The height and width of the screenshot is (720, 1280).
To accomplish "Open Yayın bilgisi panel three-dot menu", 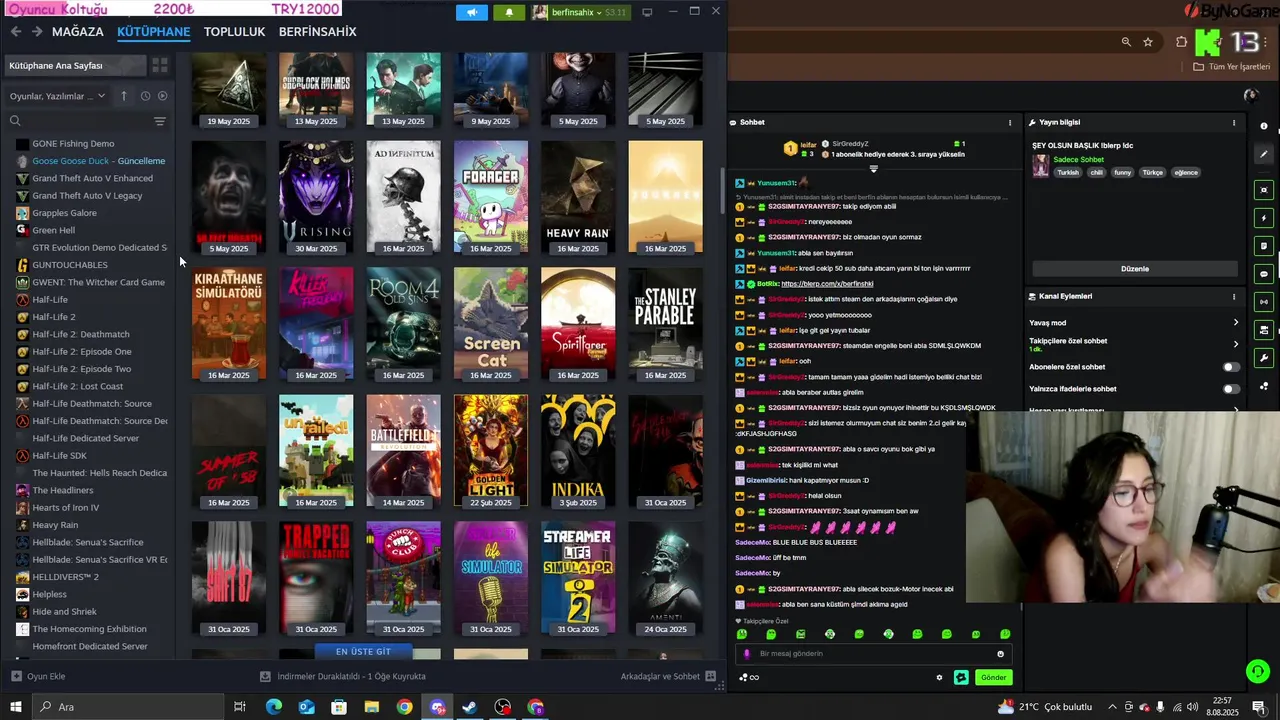I will 1234,122.
